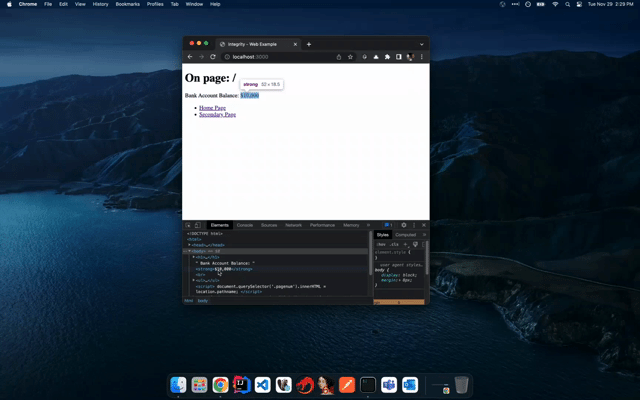Open the Chrome profile avatar
This screenshot has width=640, height=400.
point(410,57)
